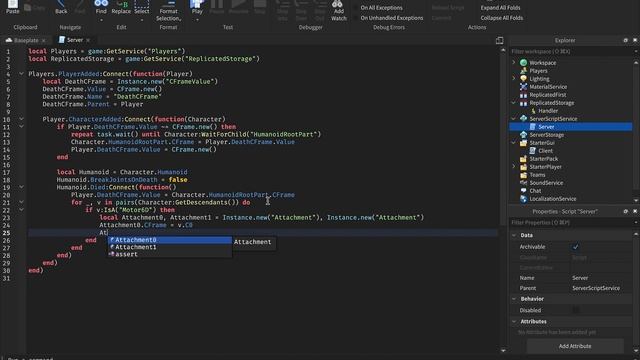Toggle the Archivable checkbox
This screenshot has height=360, width=640.
[576, 247]
